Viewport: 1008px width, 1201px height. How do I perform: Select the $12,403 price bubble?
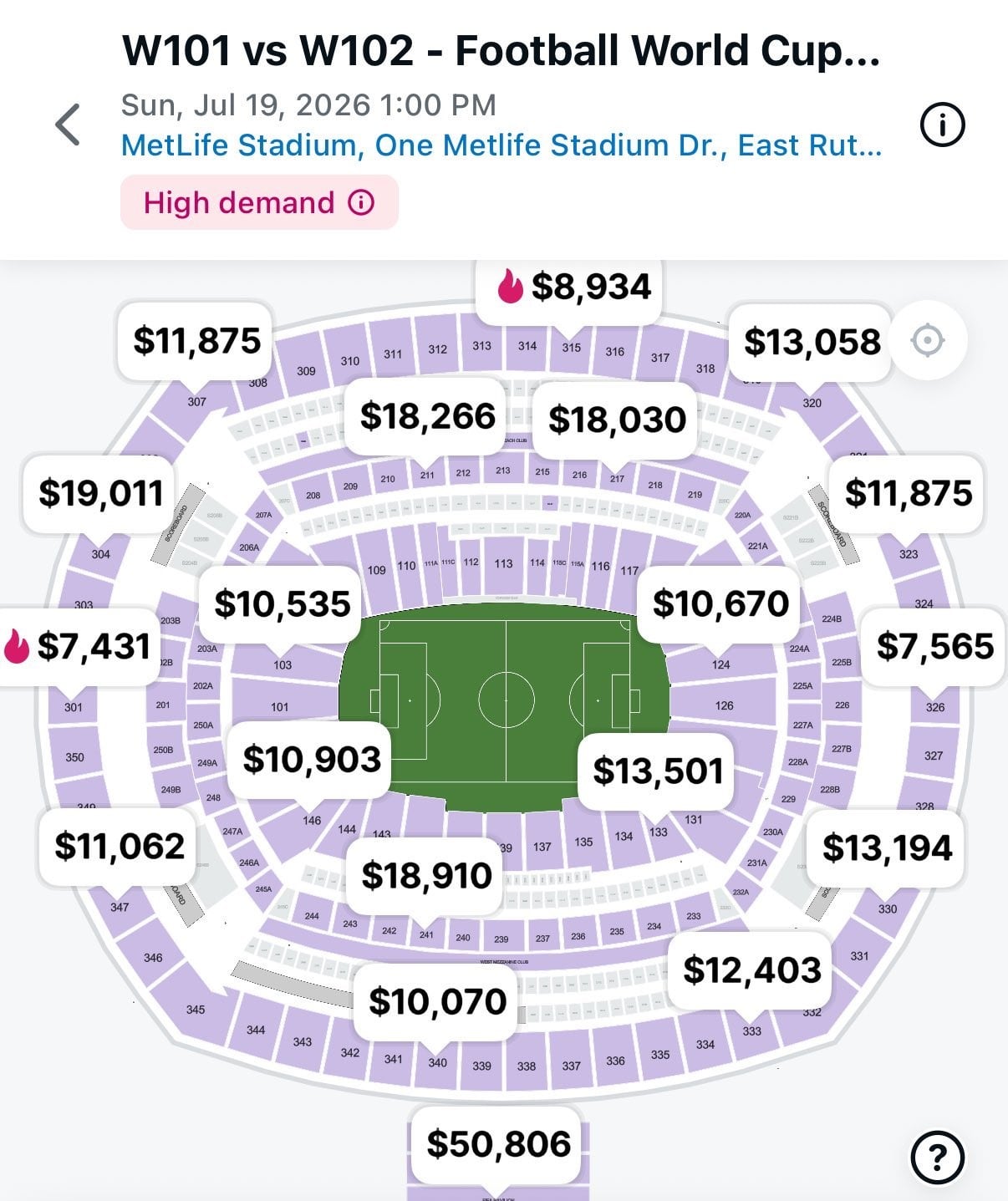751,969
